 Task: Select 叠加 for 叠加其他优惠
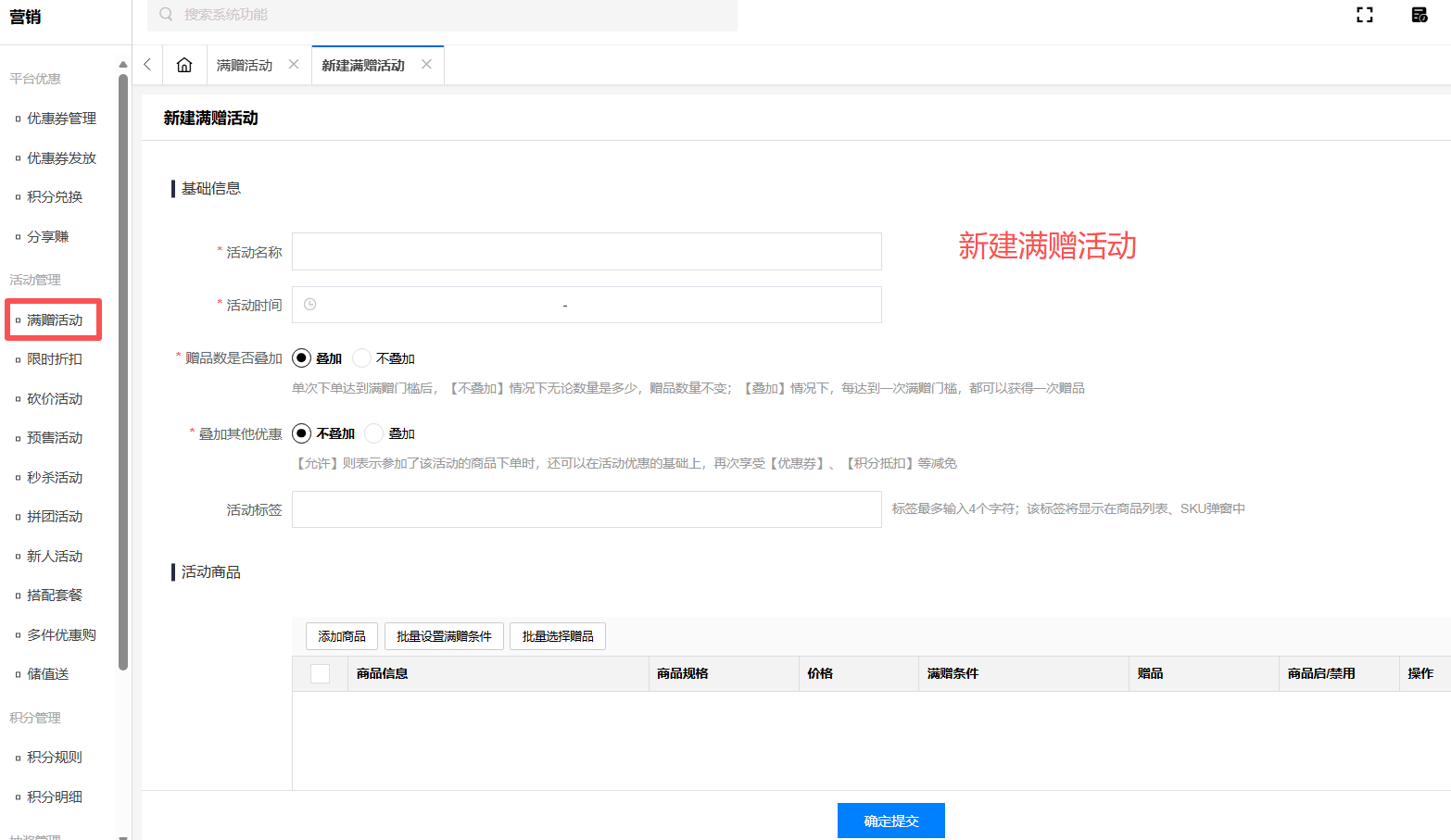point(390,433)
